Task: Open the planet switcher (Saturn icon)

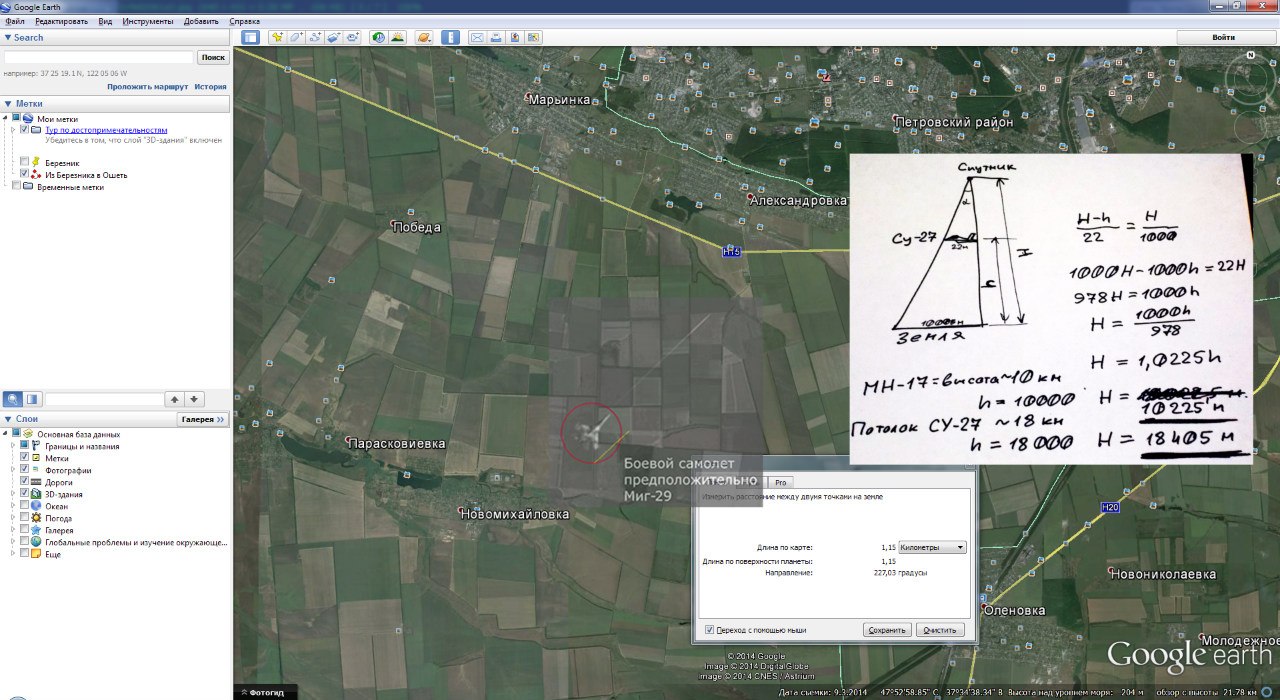Action: (x=424, y=37)
